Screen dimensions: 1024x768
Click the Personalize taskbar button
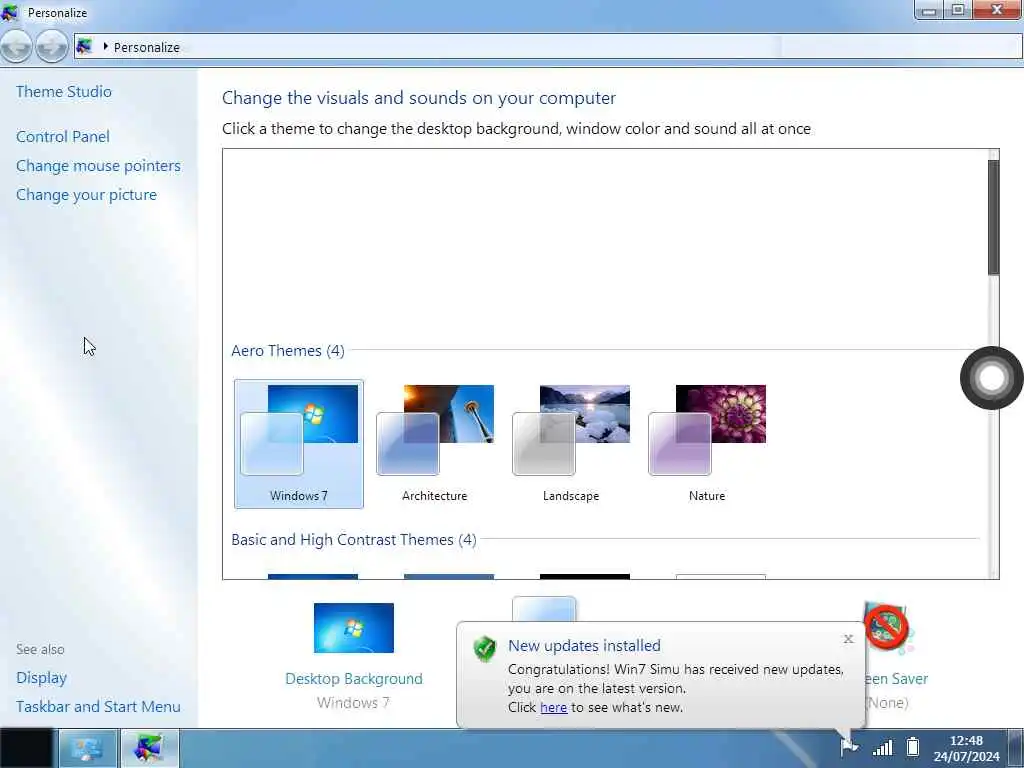click(150, 748)
